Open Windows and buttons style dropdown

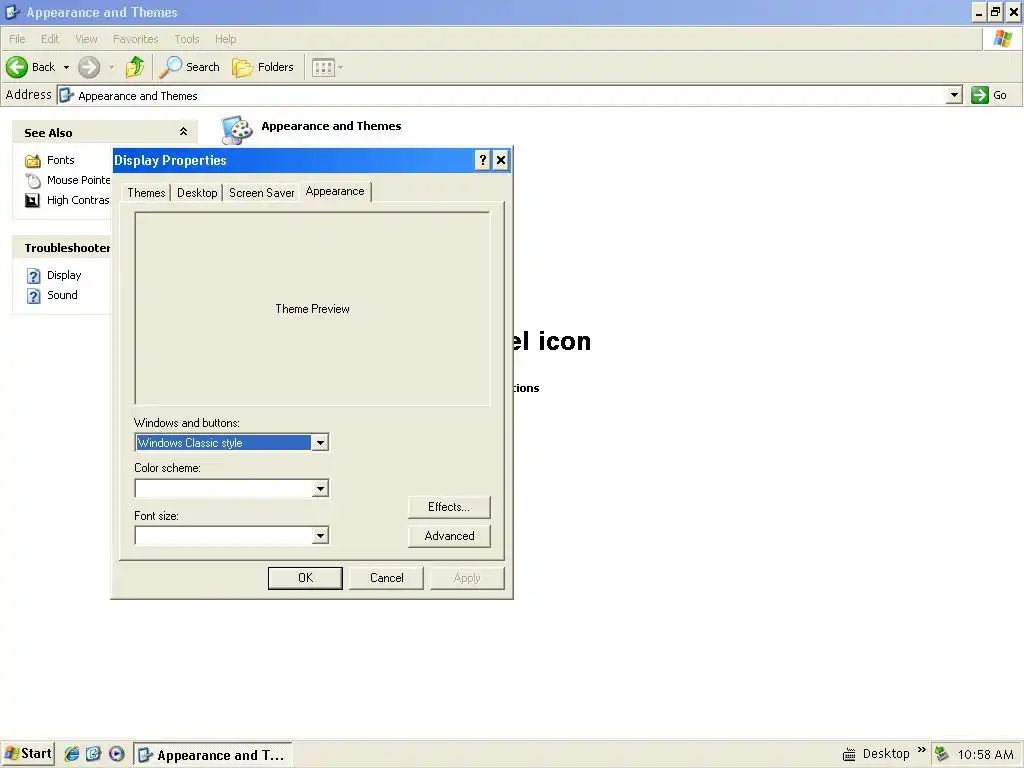pyautogui.click(x=232, y=443)
